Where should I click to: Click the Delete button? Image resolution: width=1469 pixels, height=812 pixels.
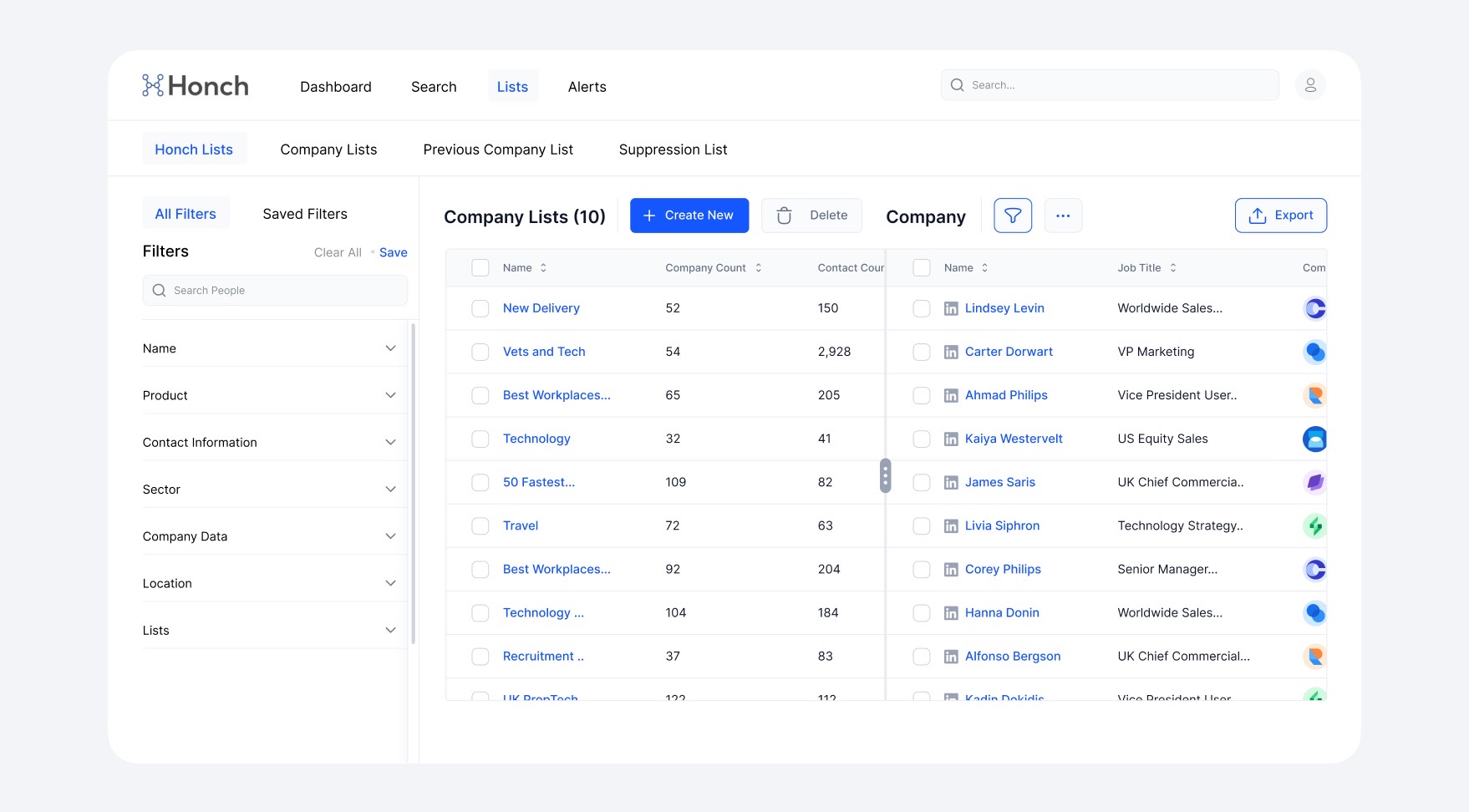coord(811,216)
